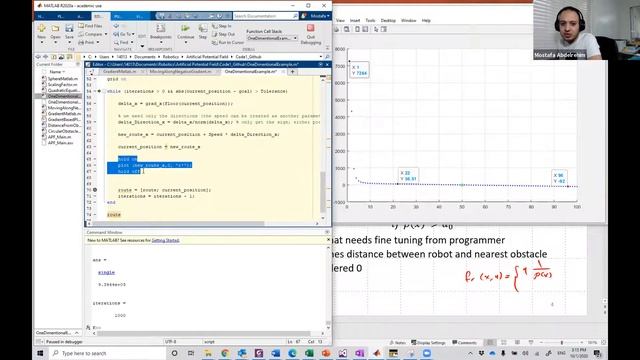
Task: Select SphereMatlab.m in Current Folder
Action: [62, 78]
